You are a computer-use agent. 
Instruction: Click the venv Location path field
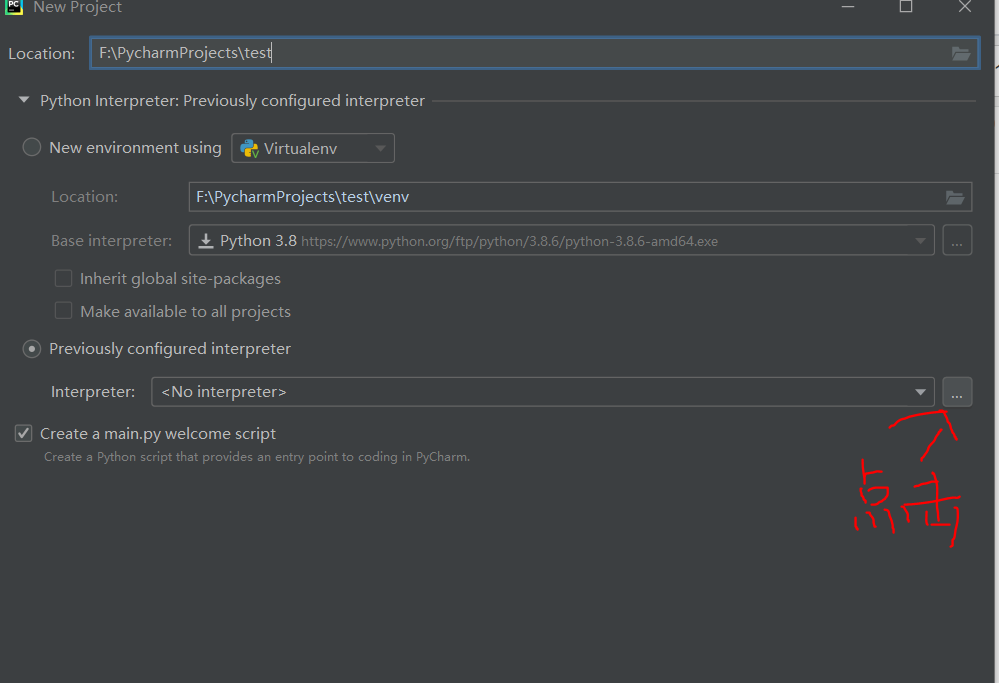coord(580,197)
